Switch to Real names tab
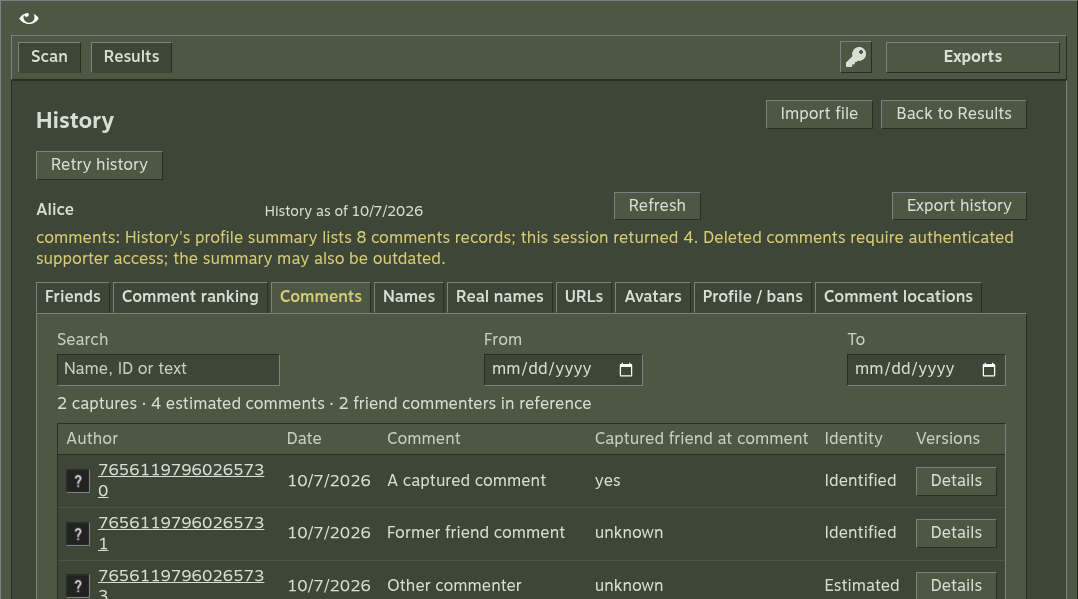1078x599 pixels. tap(500, 297)
